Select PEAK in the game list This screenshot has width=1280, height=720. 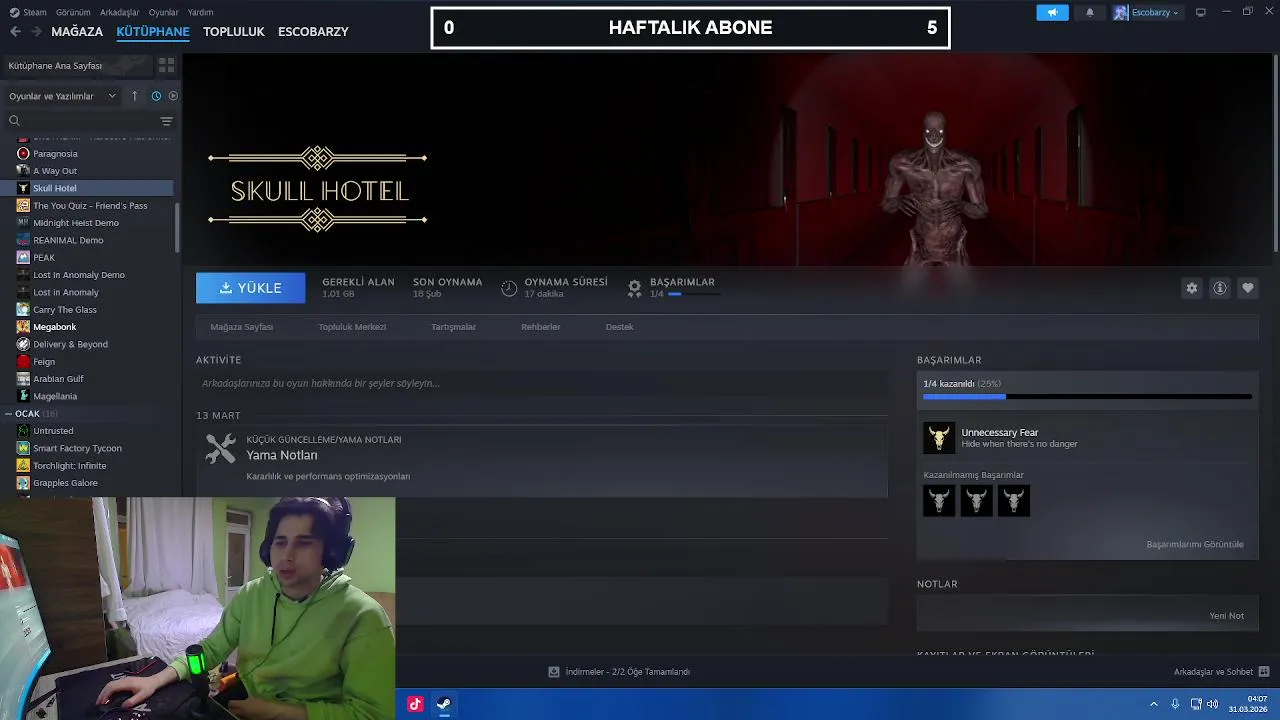pyautogui.click(x=44, y=258)
